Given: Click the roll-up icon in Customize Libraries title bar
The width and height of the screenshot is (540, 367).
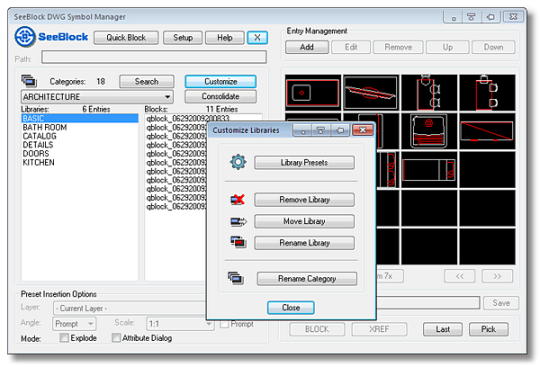Looking at the screenshot, I should tap(321, 130).
